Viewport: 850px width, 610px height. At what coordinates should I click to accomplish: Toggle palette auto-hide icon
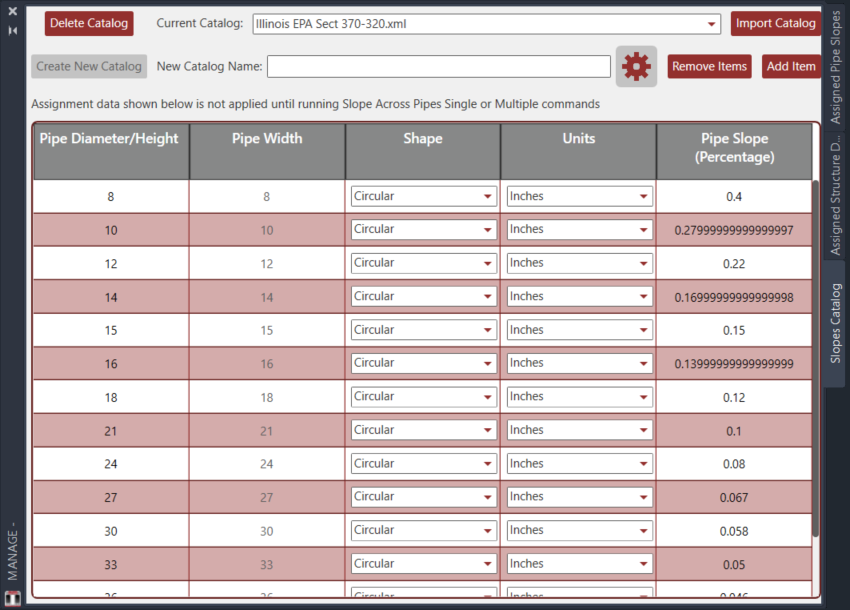point(13,31)
